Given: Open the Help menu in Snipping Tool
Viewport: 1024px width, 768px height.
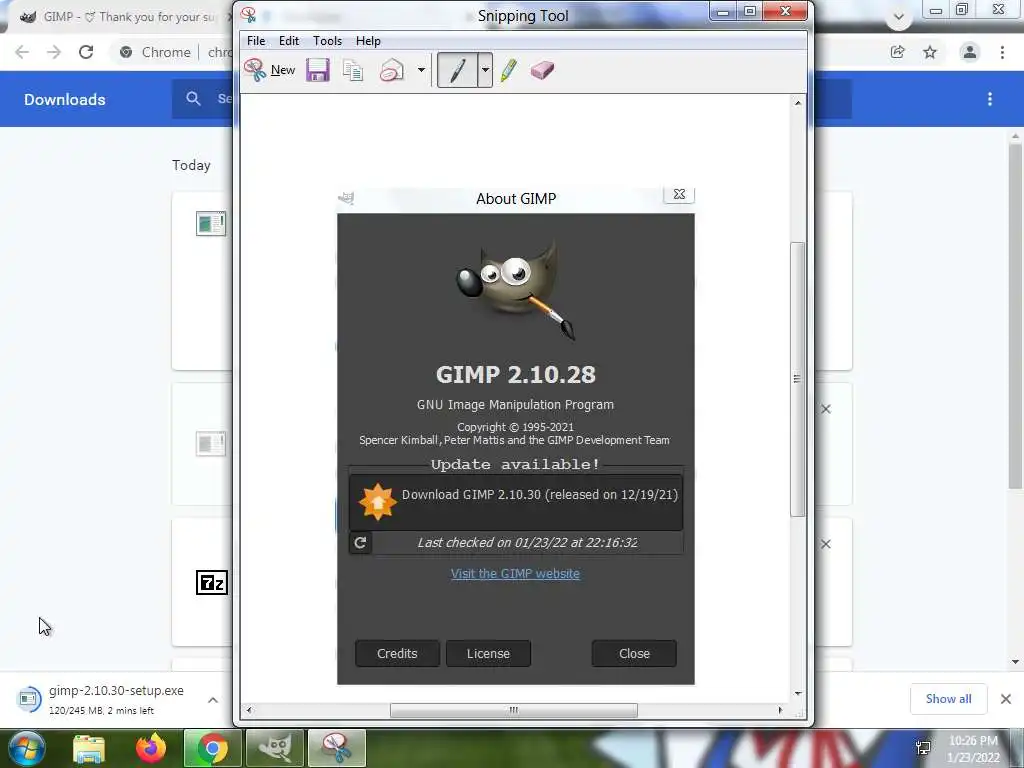Looking at the screenshot, I should [368, 40].
